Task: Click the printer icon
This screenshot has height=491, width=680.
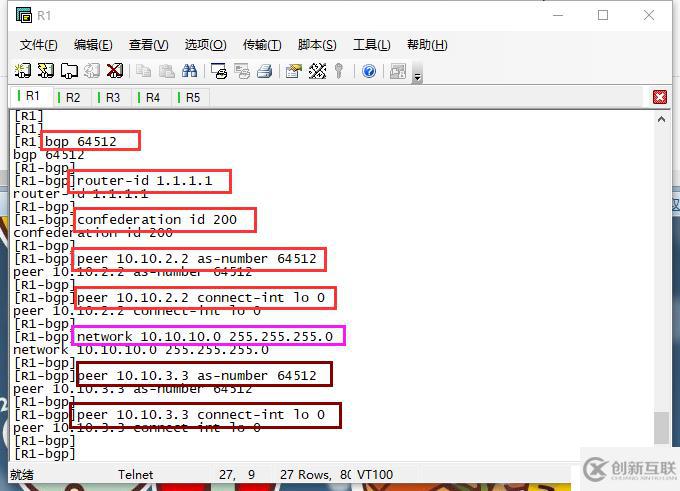Action: tap(265, 71)
